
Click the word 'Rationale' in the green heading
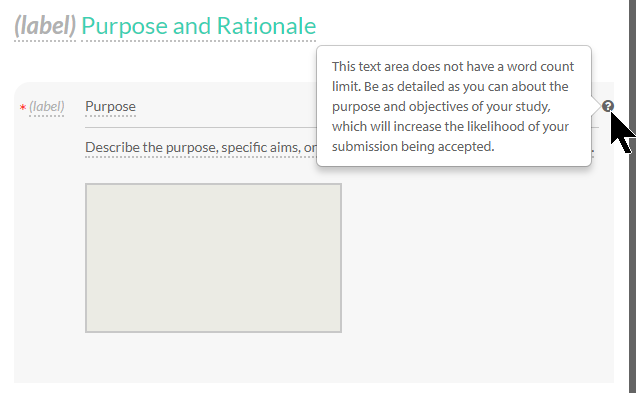click(x=266, y=26)
